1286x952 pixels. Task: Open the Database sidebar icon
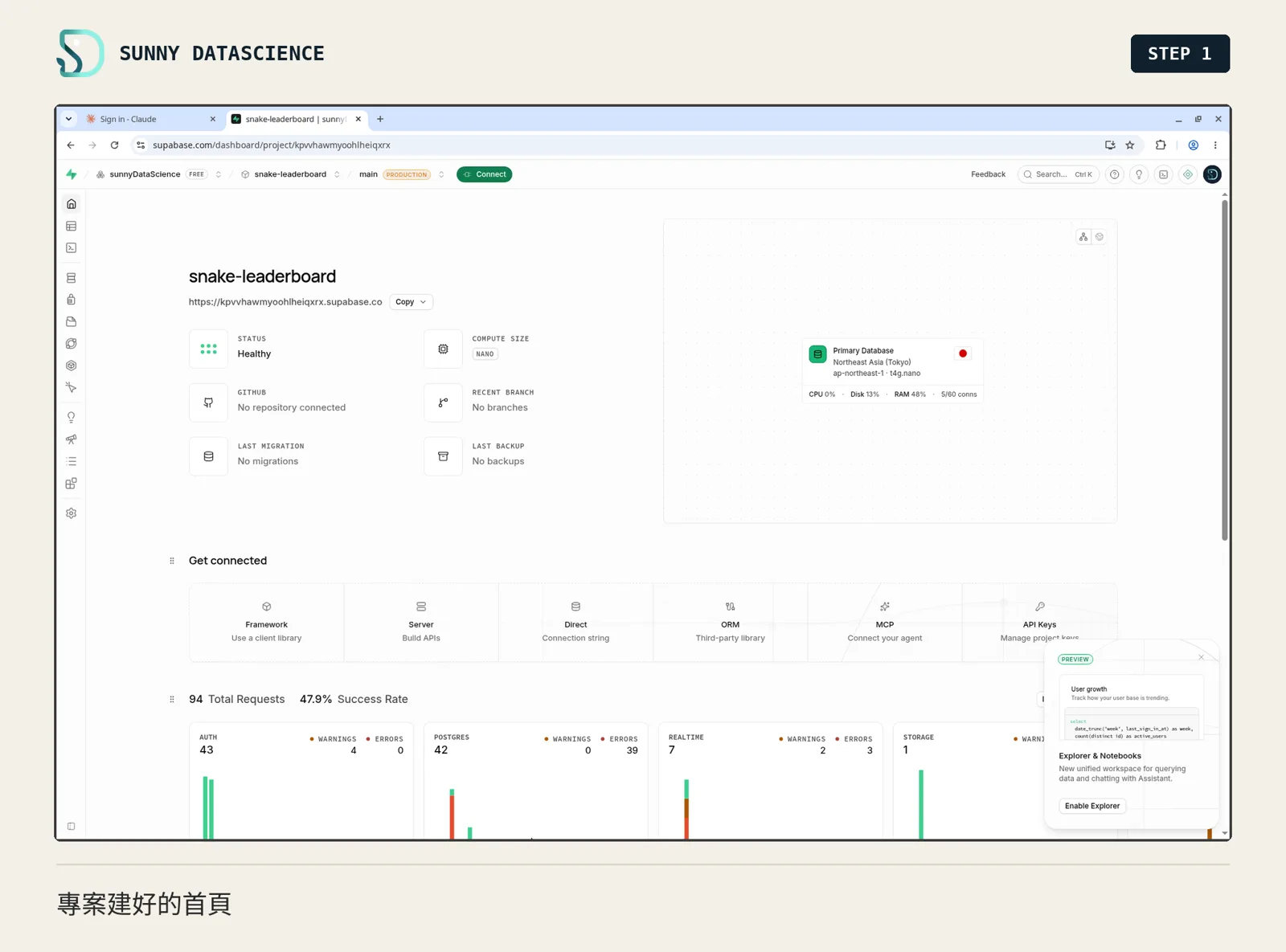tap(71, 278)
